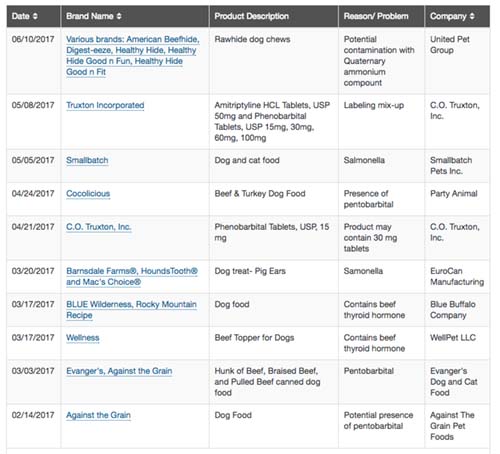The height and width of the screenshot is (454, 500).
Task: Select the 06/10/2017 date cell
Action: click(33, 39)
